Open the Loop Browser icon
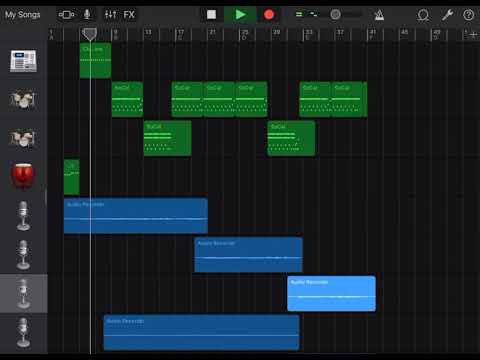480x360 pixels. tap(423, 15)
